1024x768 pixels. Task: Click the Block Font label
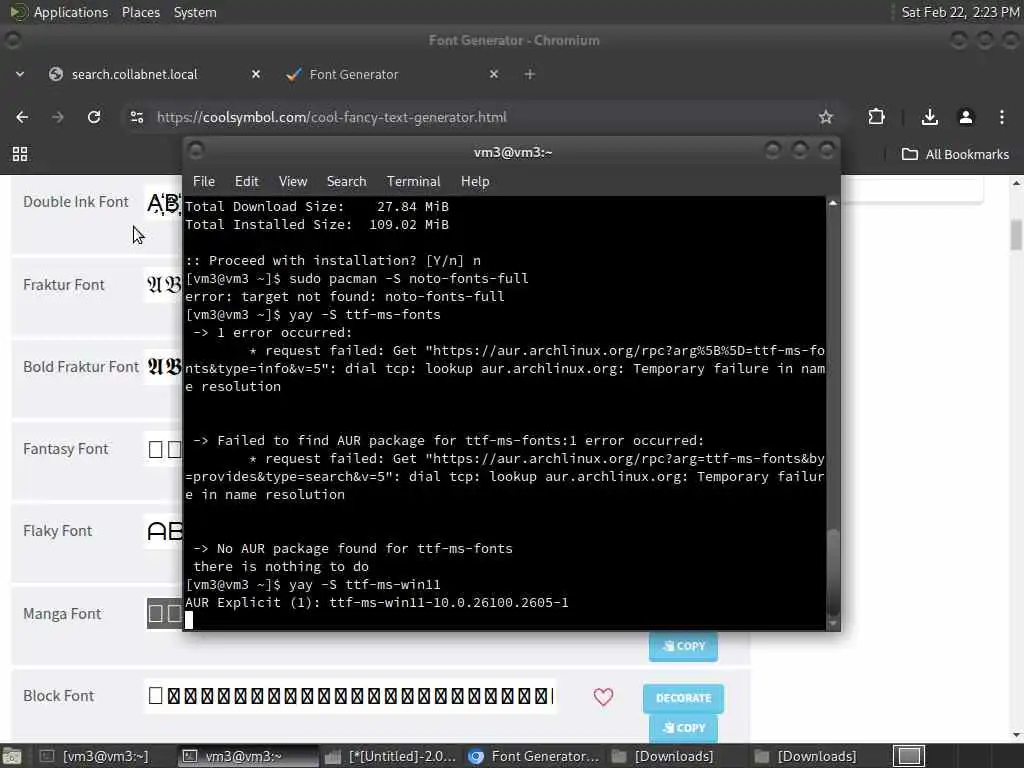[x=59, y=696]
